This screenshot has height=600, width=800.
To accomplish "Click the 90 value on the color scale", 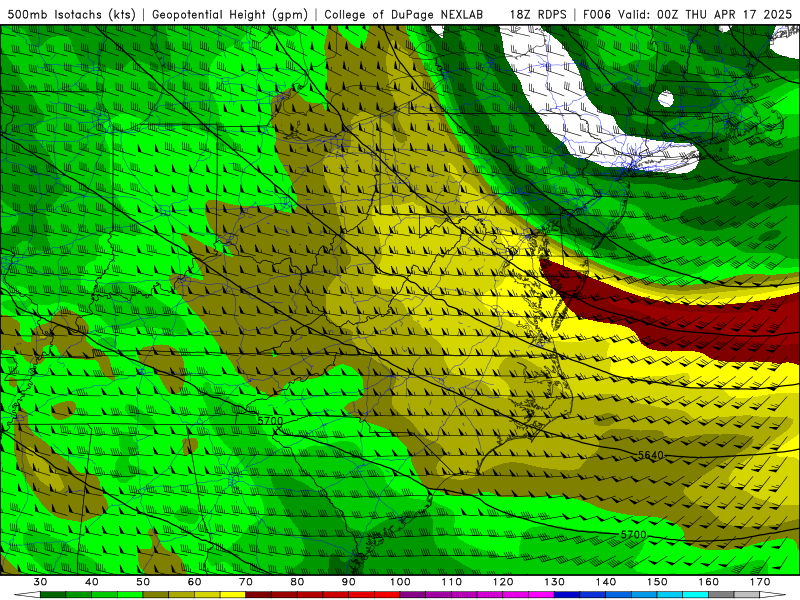I will (x=349, y=582).
